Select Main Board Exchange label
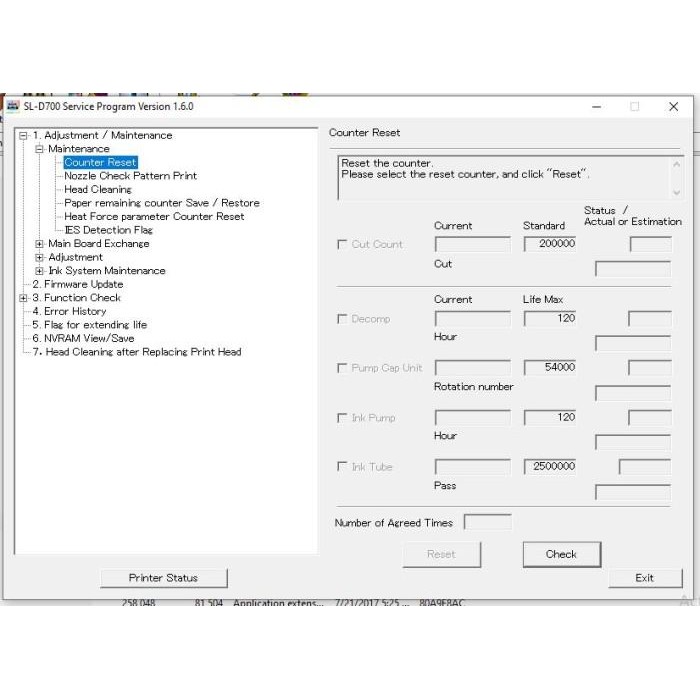This screenshot has height=700, width=700. coord(99,244)
